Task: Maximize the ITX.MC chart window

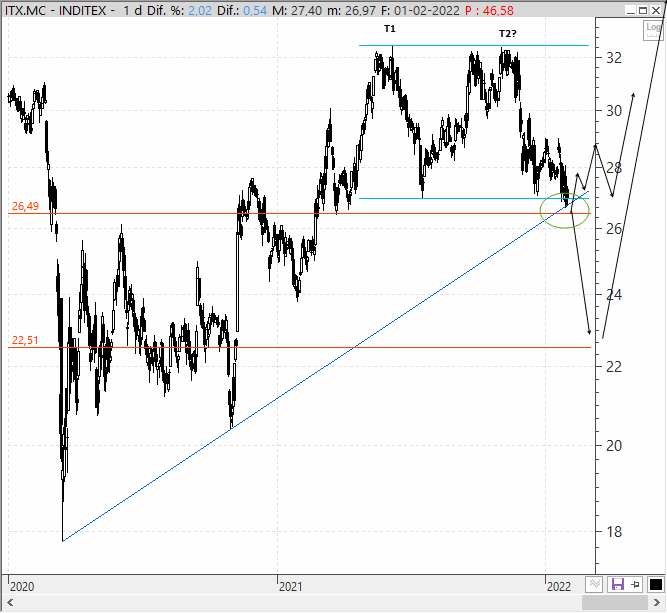Action: coord(643,10)
